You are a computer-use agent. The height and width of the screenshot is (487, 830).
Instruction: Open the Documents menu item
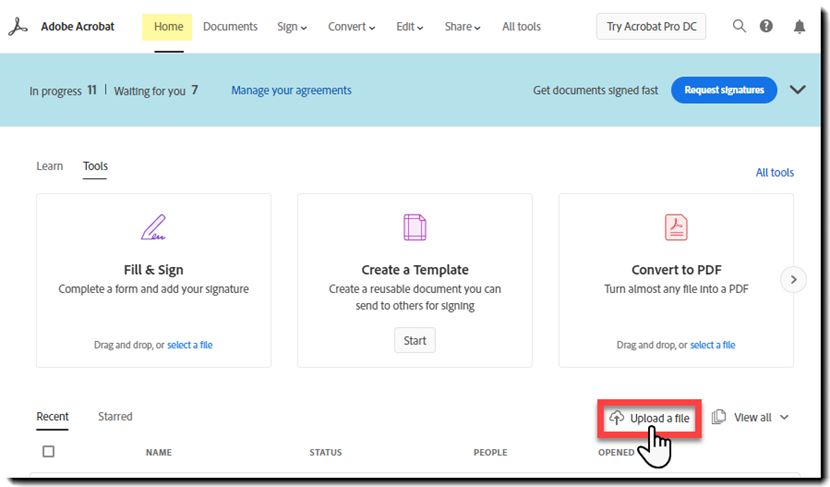(230, 26)
